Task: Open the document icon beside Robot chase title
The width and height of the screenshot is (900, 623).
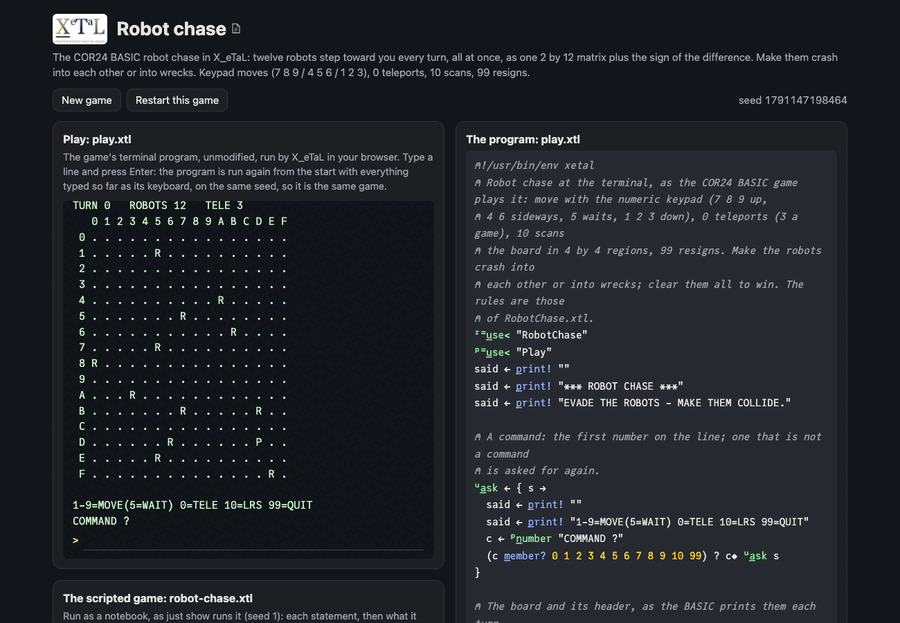Action: pyautogui.click(x=236, y=29)
